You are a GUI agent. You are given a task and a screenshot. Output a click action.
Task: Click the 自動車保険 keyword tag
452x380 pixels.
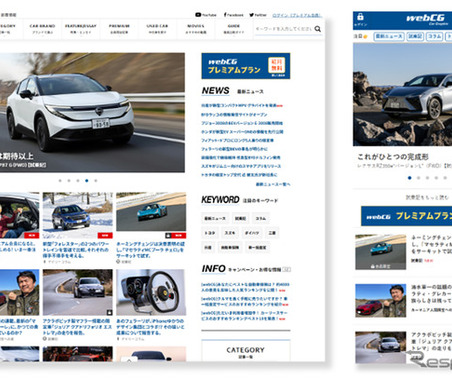click(230, 247)
